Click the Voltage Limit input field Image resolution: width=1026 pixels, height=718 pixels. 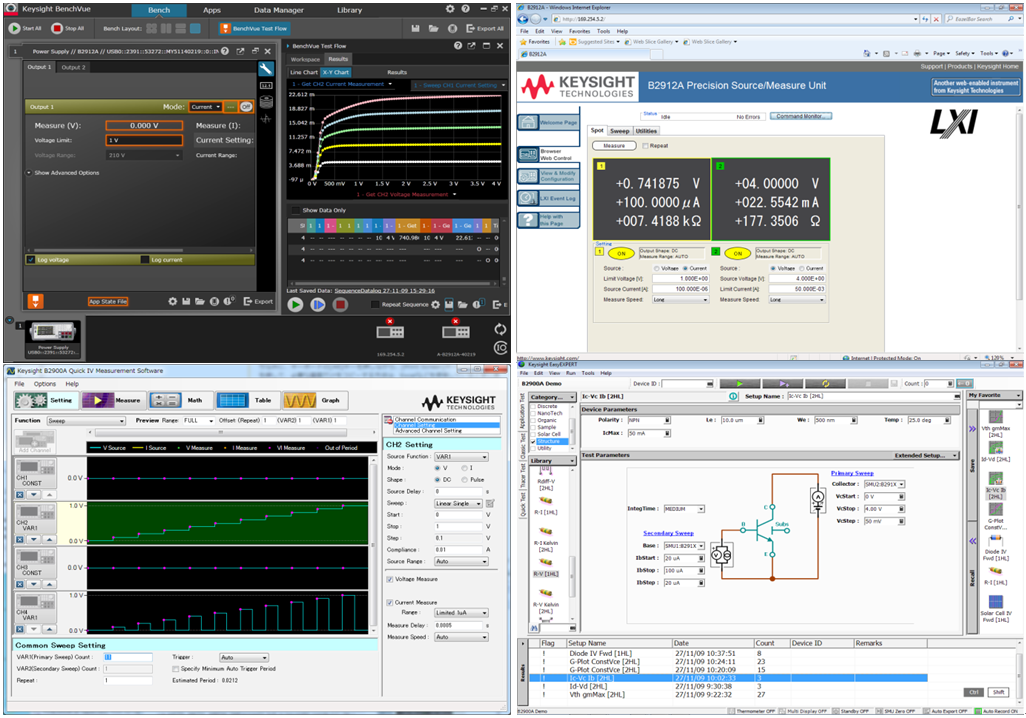click(144, 140)
